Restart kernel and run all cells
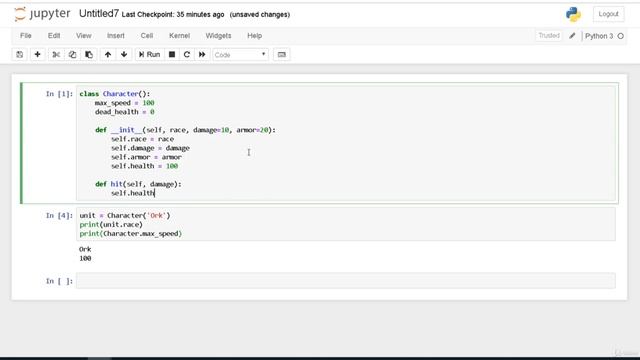640x360 pixels. [x=202, y=54]
